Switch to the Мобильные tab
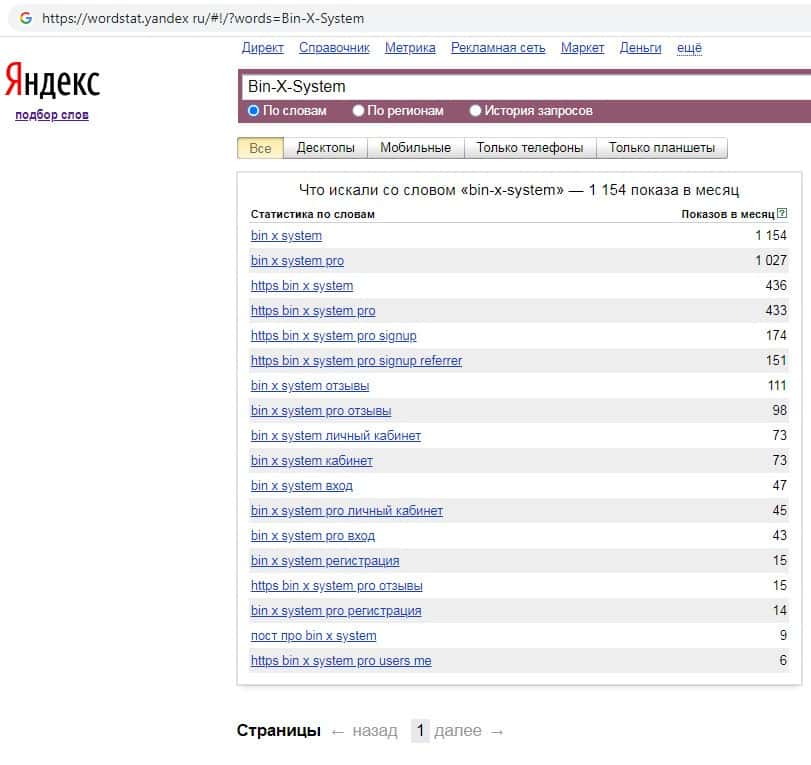This screenshot has height=765, width=811. (x=415, y=148)
